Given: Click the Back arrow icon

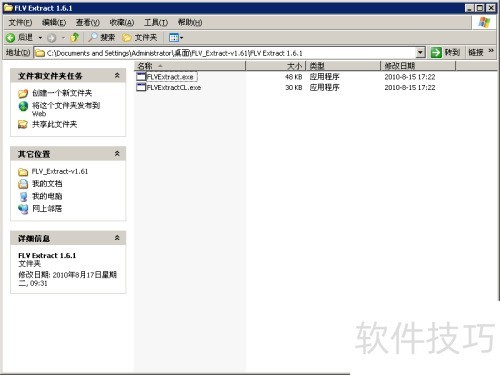Looking at the screenshot, I should [11, 38].
